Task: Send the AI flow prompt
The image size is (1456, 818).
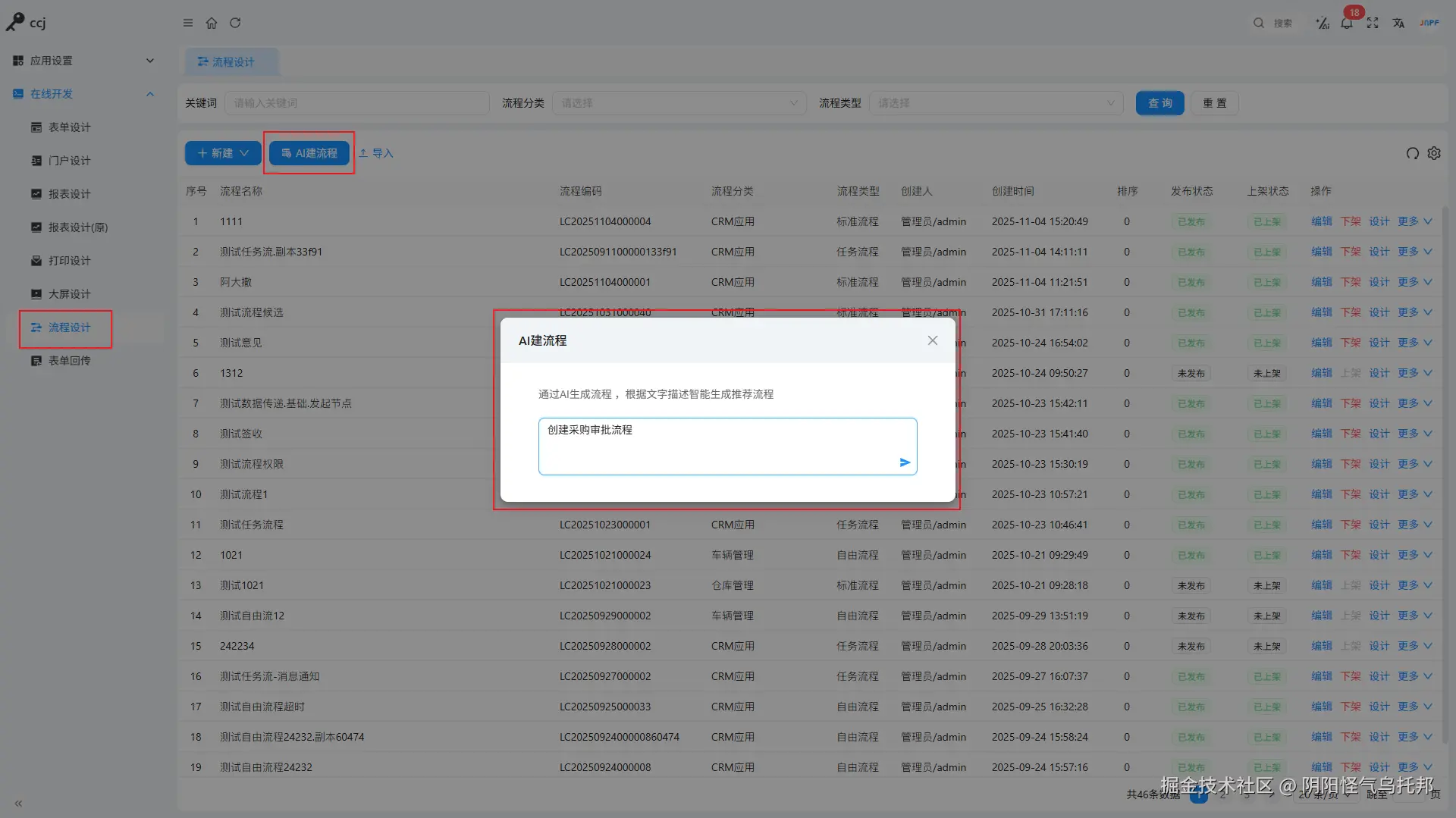Action: (905, 462)
